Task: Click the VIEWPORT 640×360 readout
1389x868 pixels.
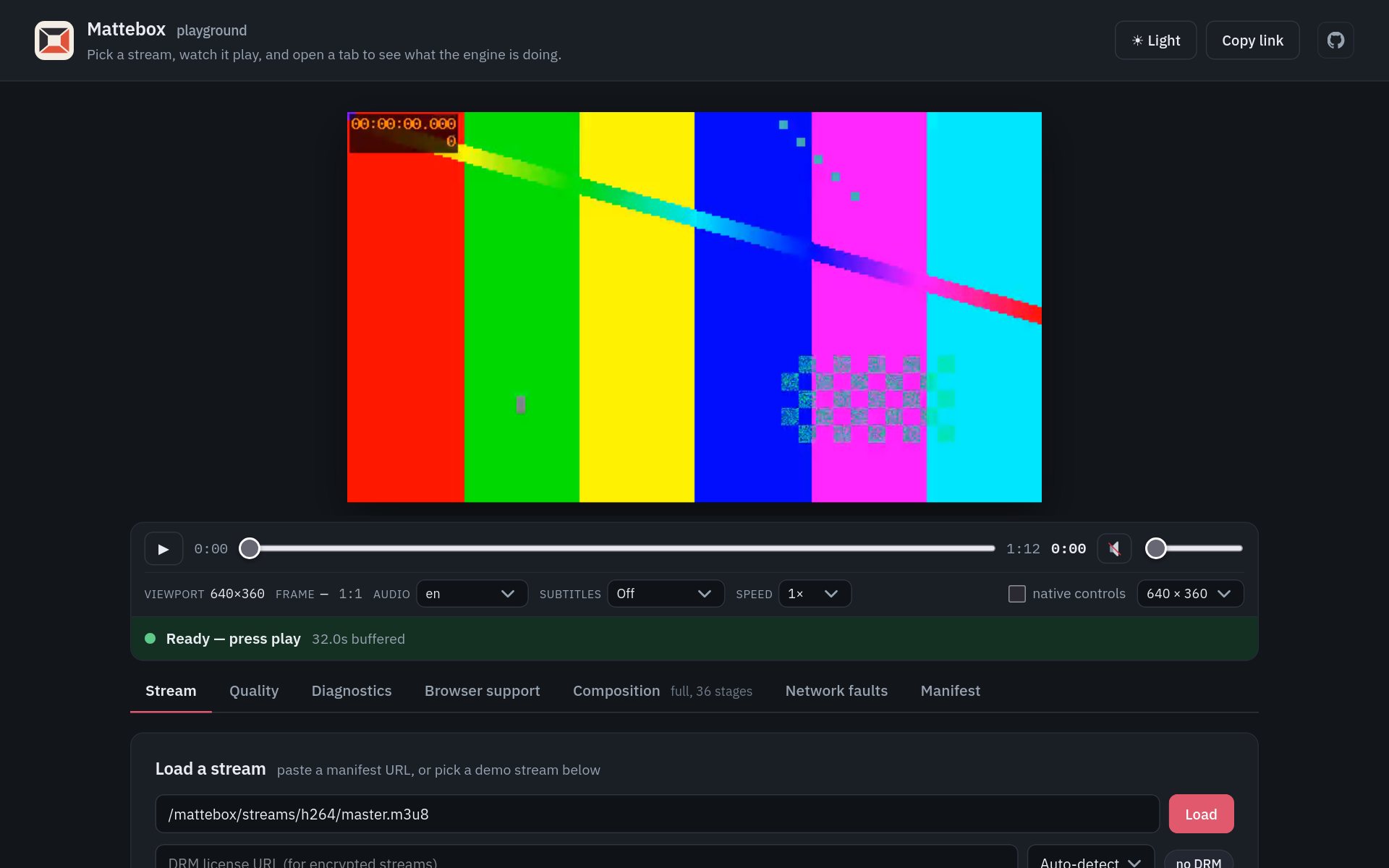Action: pyautogui.click(x=204, y=594)
